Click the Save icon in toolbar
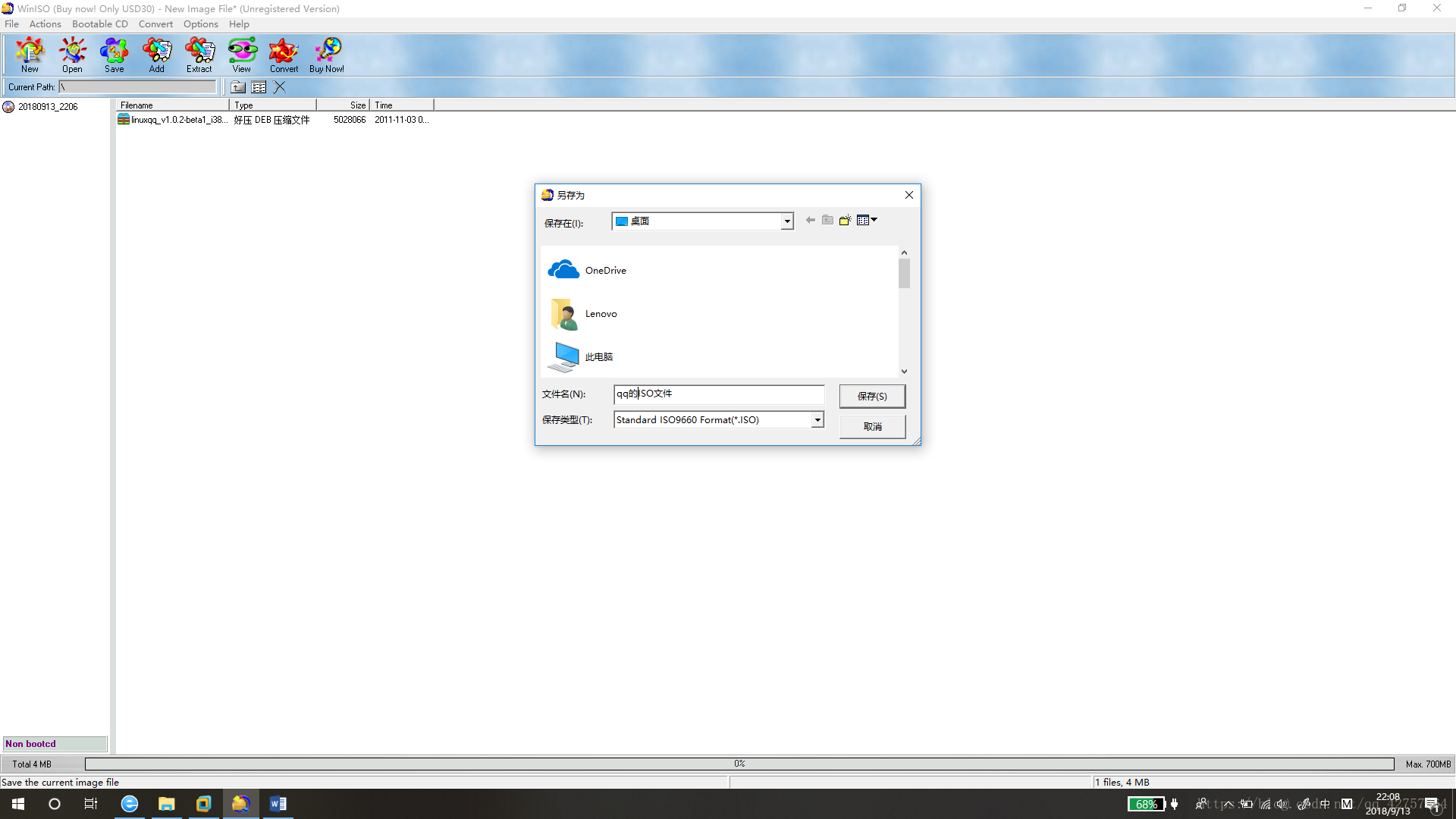Image resolution: width=1456 pixels, height=819 pixels. 113,54
